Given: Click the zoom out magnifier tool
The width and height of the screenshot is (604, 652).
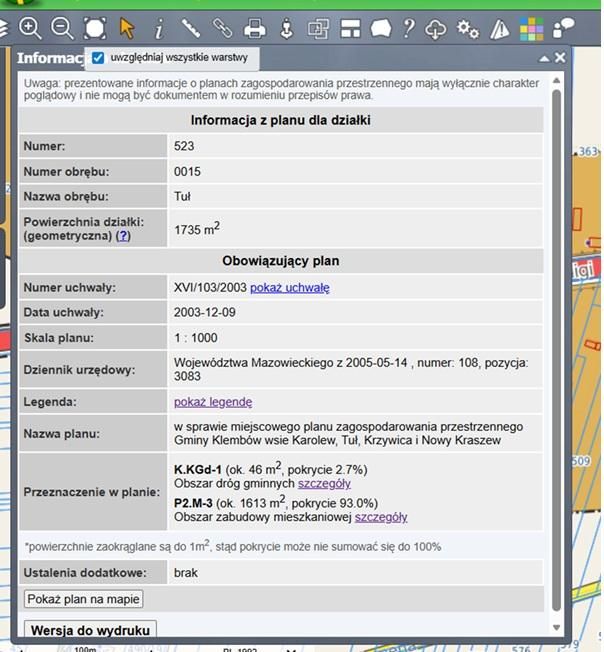Looking at the screenshot, I should pos(62,28).
